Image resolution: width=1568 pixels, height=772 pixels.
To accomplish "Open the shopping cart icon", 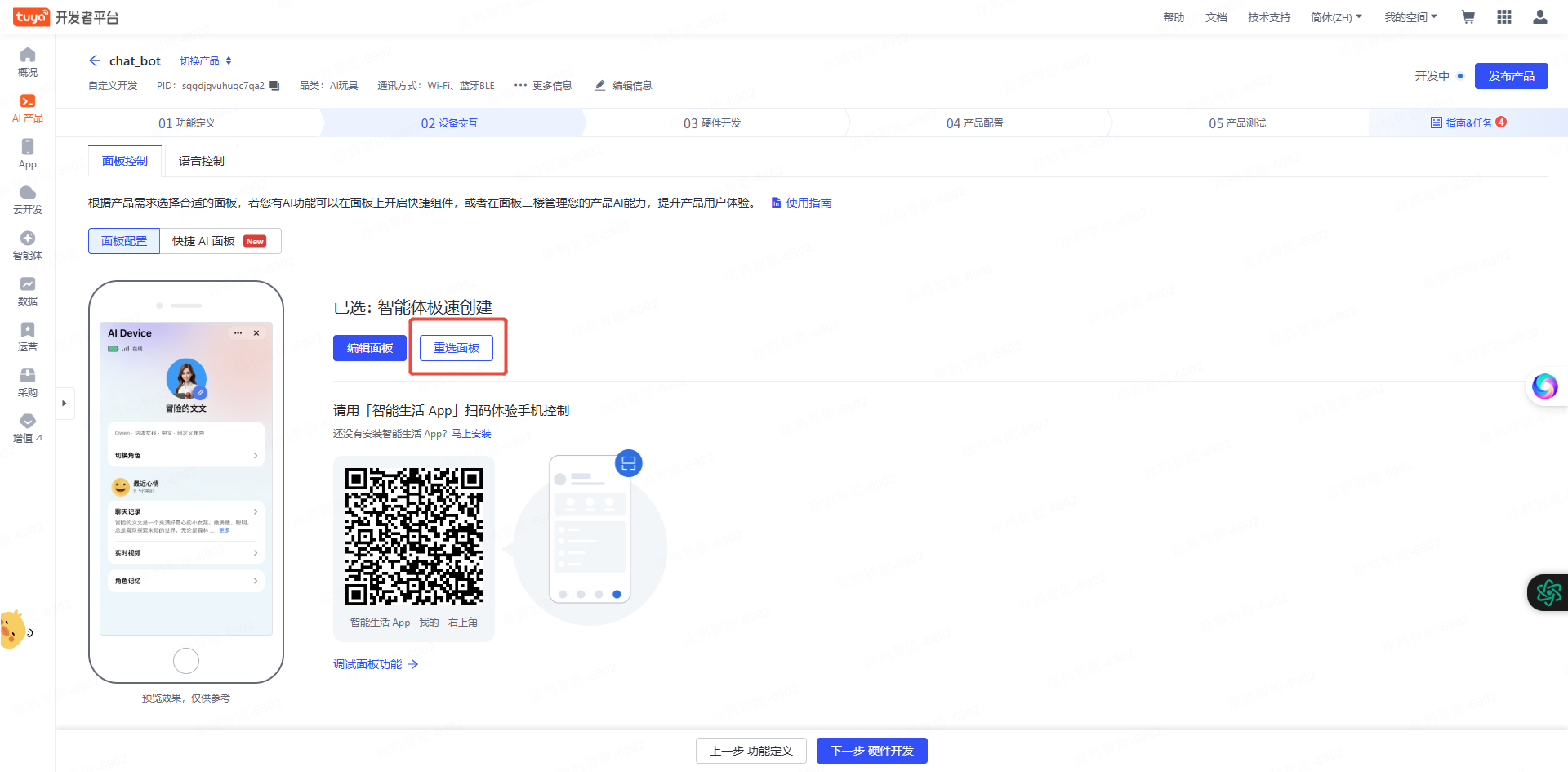I will point(1468,17).
